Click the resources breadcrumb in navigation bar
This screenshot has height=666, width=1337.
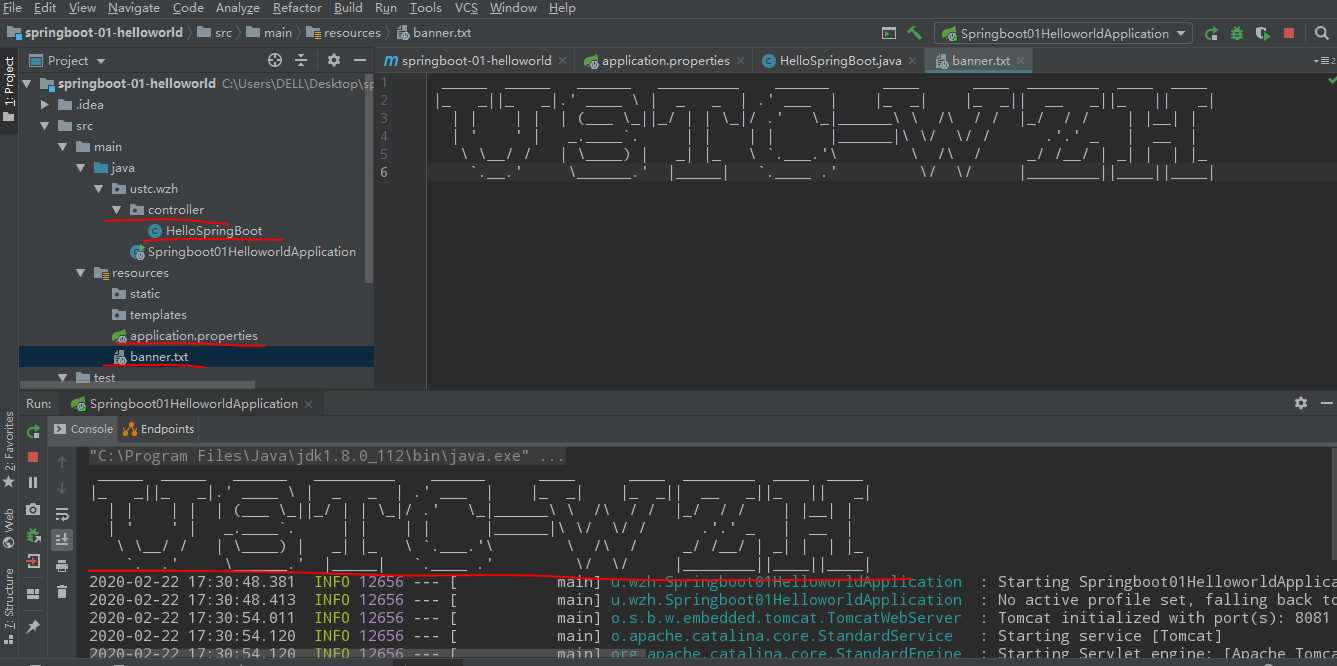point(343,33)
